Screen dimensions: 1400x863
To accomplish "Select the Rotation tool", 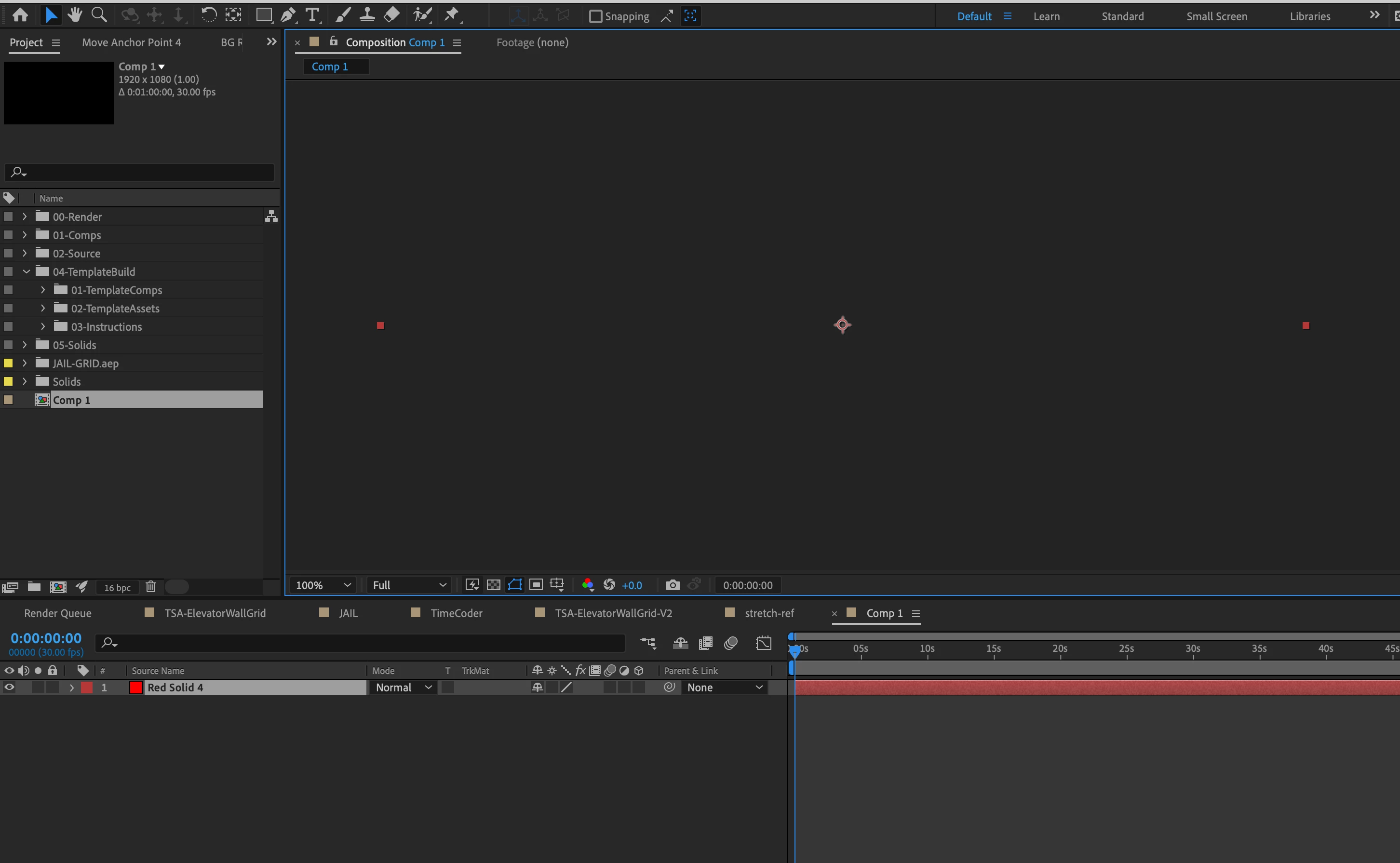I will click(x=209, y=15).
